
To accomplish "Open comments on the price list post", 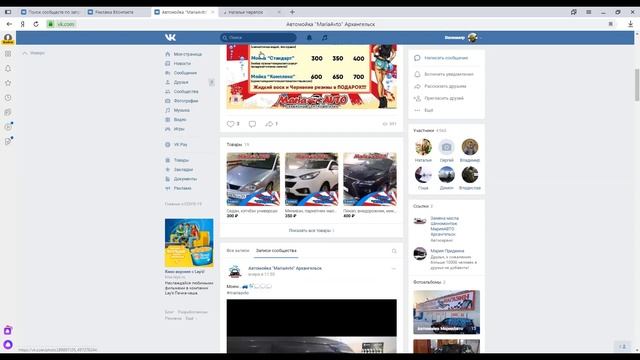I will (252, 124).
